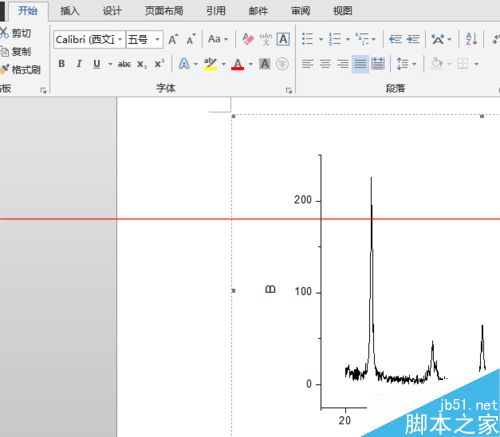Open the Calibri font name dropdown
The image size is (500, 437).
(x=120, y=39)
